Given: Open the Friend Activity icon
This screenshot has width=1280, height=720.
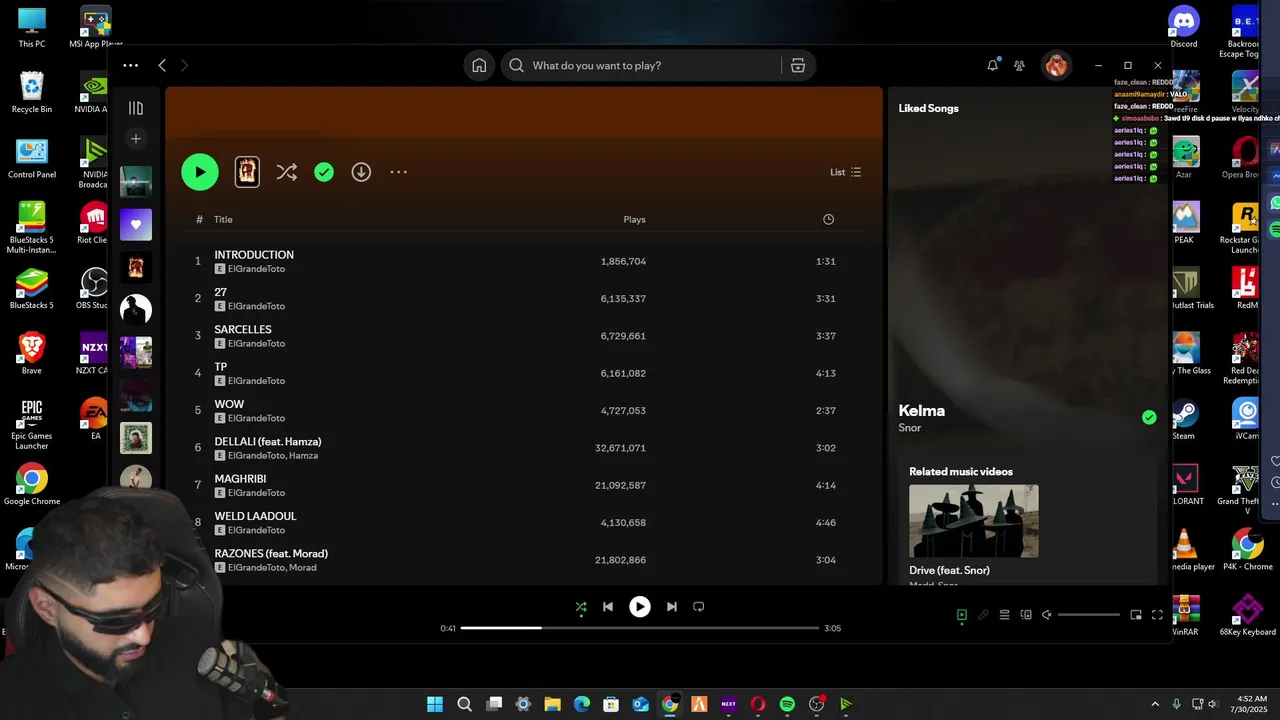Looking at the screenshot, I should [1019, 65].
